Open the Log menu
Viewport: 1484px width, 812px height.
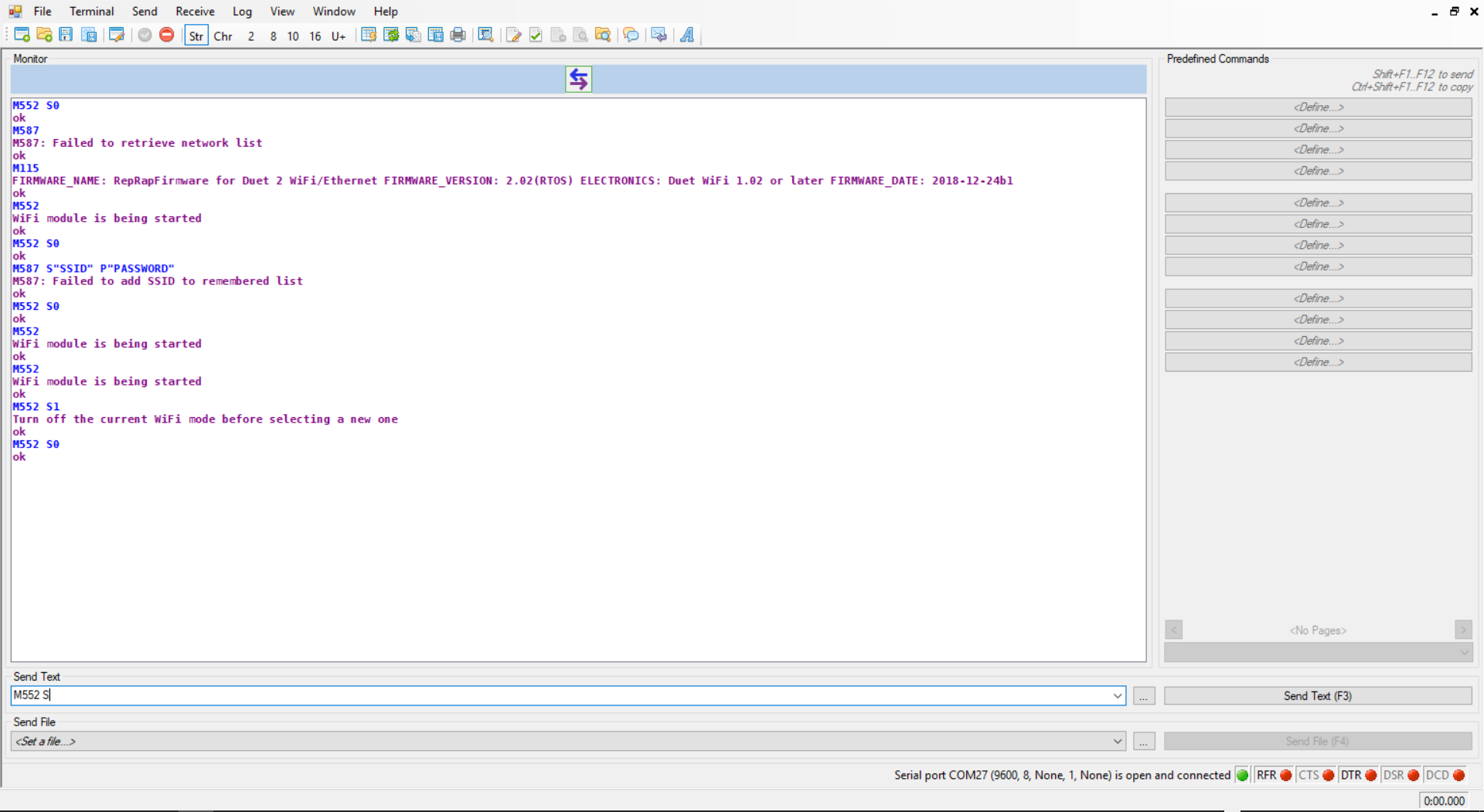point(242,12)
